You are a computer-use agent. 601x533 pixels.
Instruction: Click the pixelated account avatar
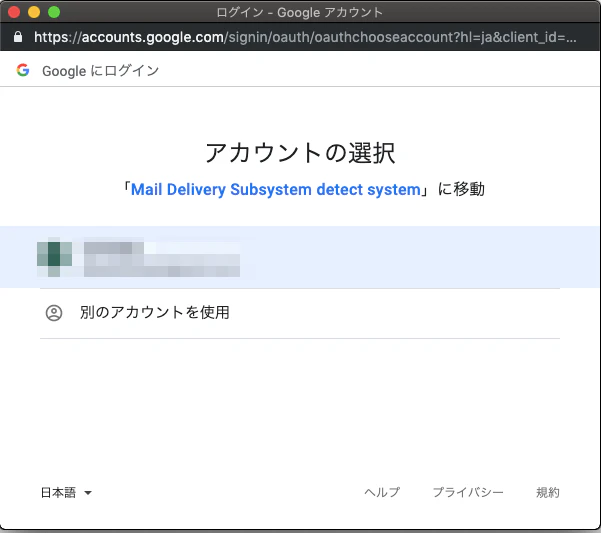point(54,257)
